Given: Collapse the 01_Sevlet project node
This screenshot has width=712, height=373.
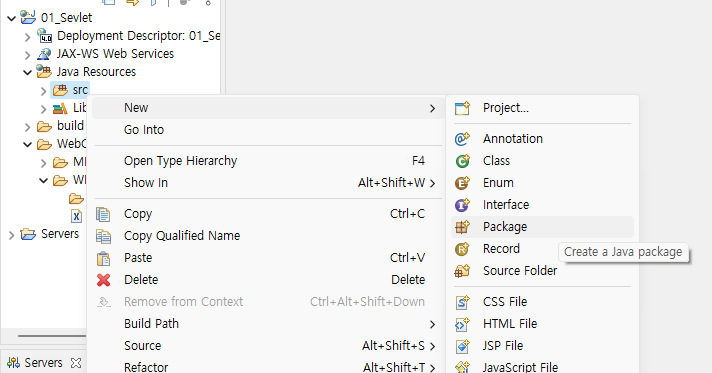Looking at the screenshot, I should point(11,19).
